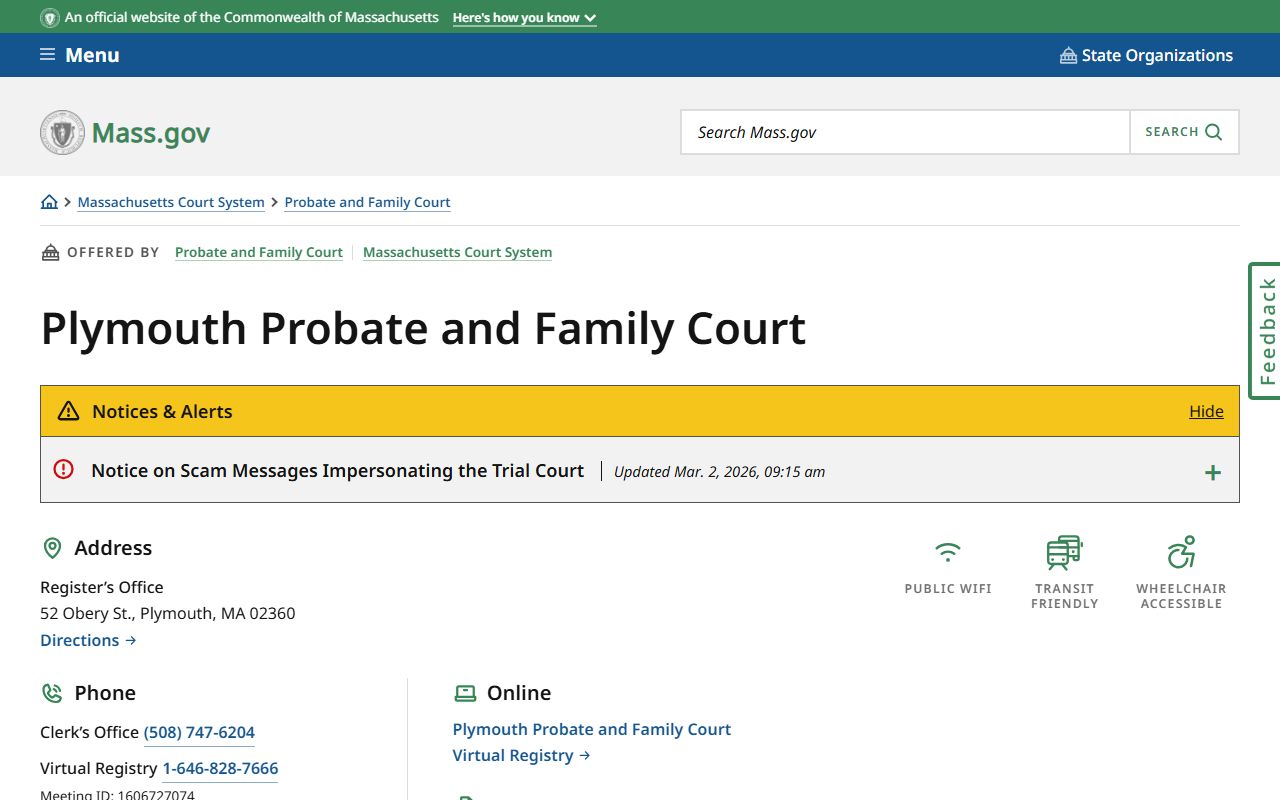Open Plymouth Probate and Family Court Virtual Registry link
This screenshot has height=800, width=1280.
point(592,742)
